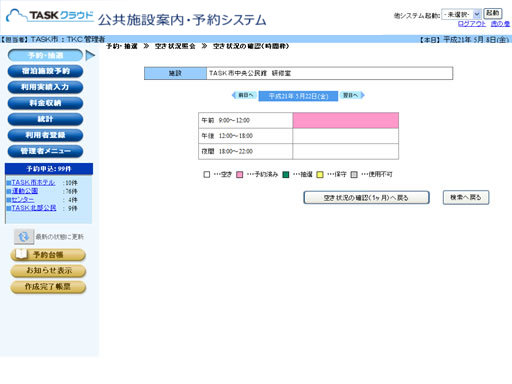The width and height of the screenshot is (512, 384).
Task: Click the 【本日】 date text in the header bar
Action: pos(464,39)
